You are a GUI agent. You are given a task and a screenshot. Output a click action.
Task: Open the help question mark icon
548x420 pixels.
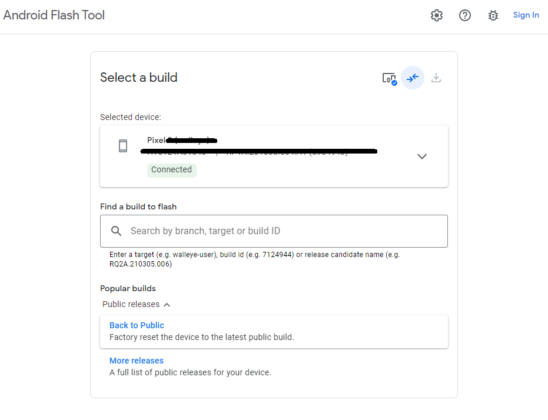(465, 15)
